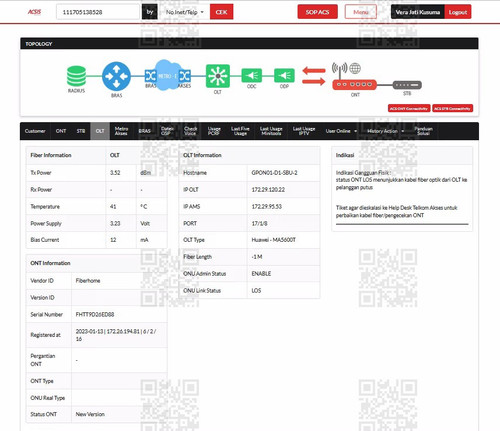Click the Temperature value 41

tap(113, 207)
